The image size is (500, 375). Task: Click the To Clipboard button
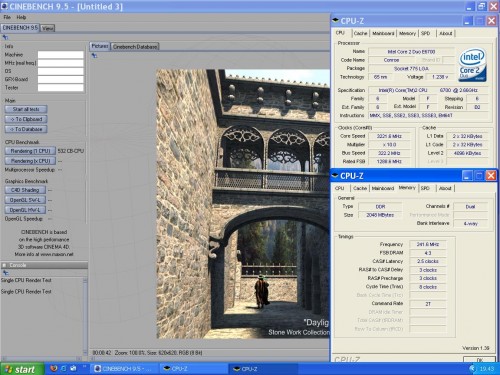click(x=26, y=119)
